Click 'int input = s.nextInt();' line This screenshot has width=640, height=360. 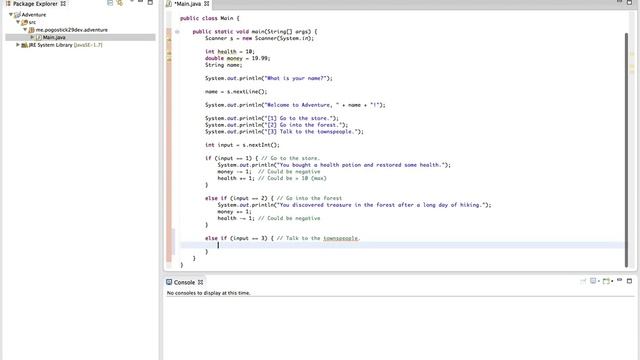242,145
